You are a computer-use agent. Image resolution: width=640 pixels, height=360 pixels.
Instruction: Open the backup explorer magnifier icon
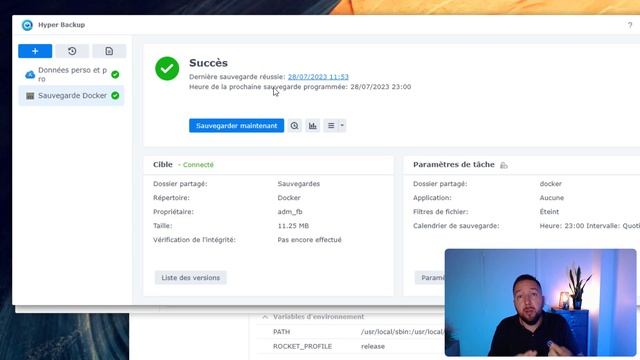(x=294, y=126)
